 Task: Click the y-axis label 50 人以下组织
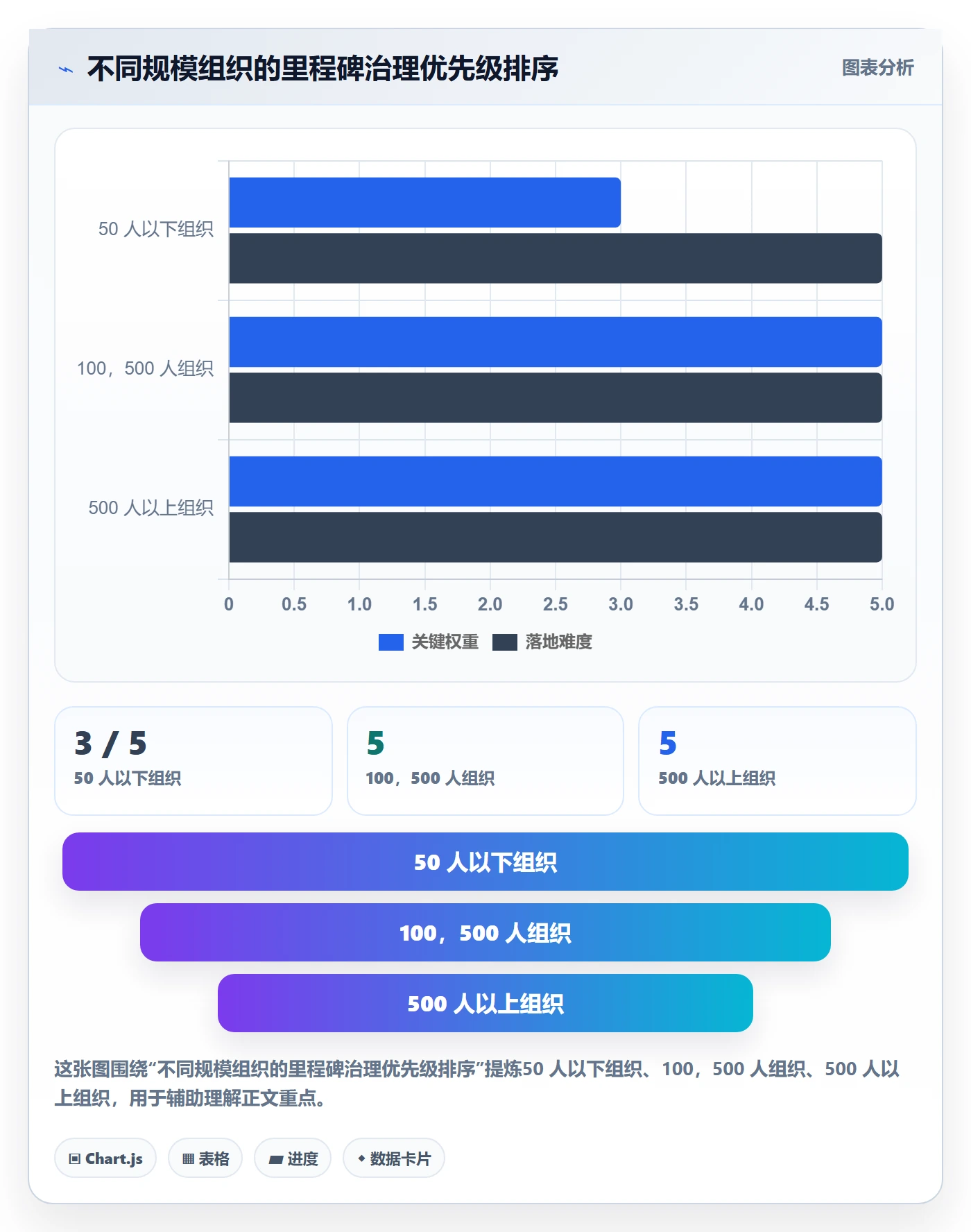pos(155,229)
